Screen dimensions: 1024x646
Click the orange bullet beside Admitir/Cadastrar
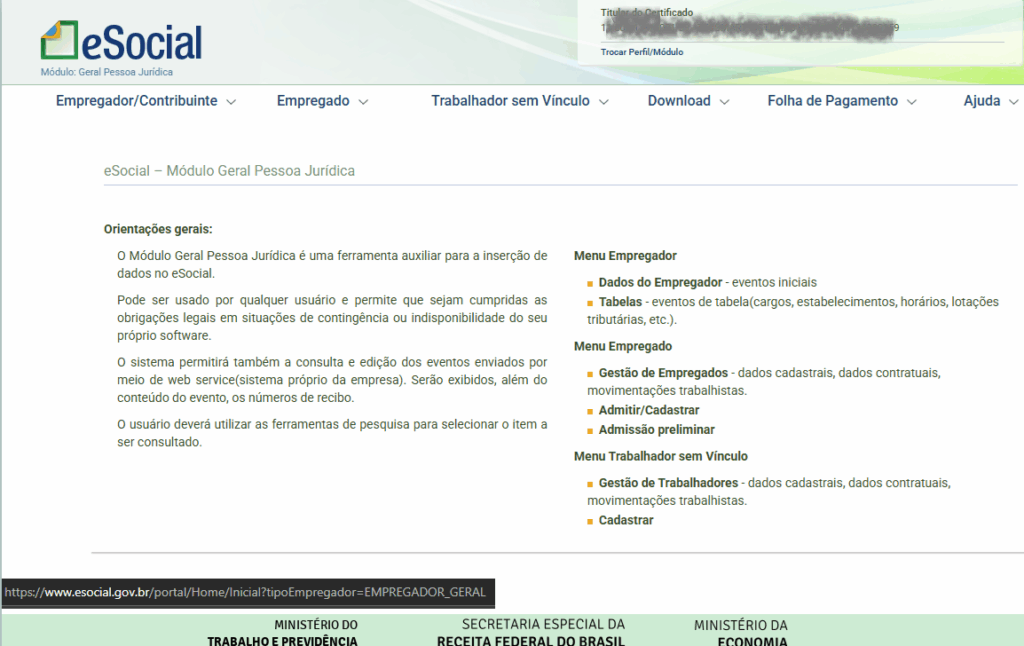coord(590,412)
